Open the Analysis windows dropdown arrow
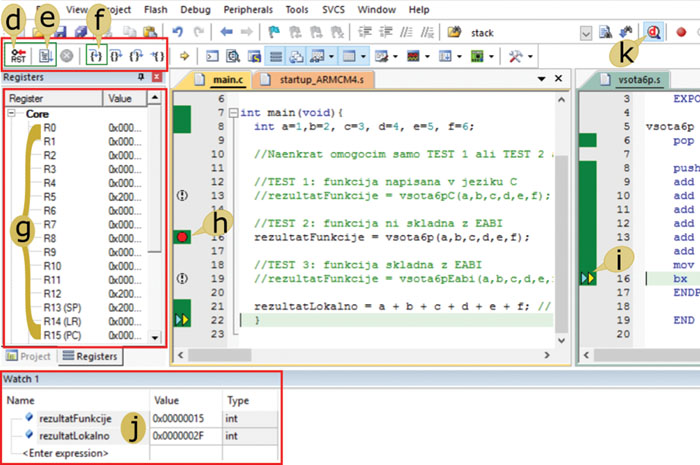 (427, 57)
